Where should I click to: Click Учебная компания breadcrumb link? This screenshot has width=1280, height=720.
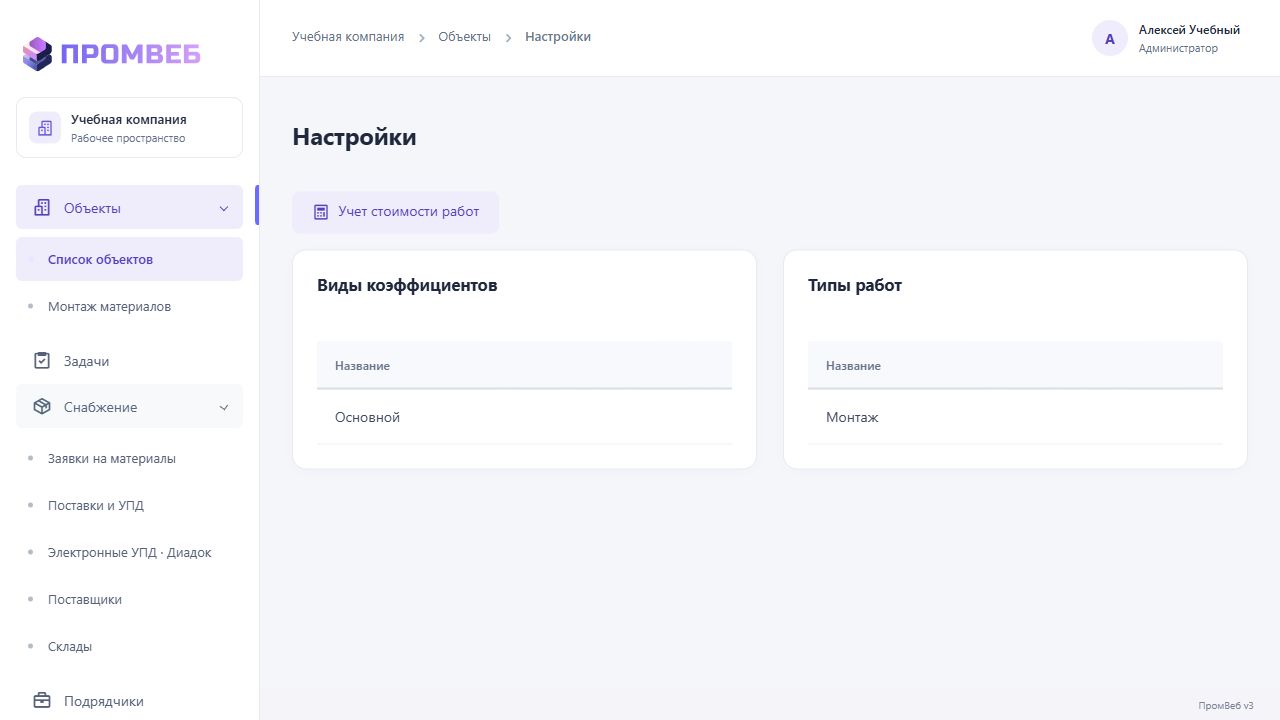click(348, 36)
